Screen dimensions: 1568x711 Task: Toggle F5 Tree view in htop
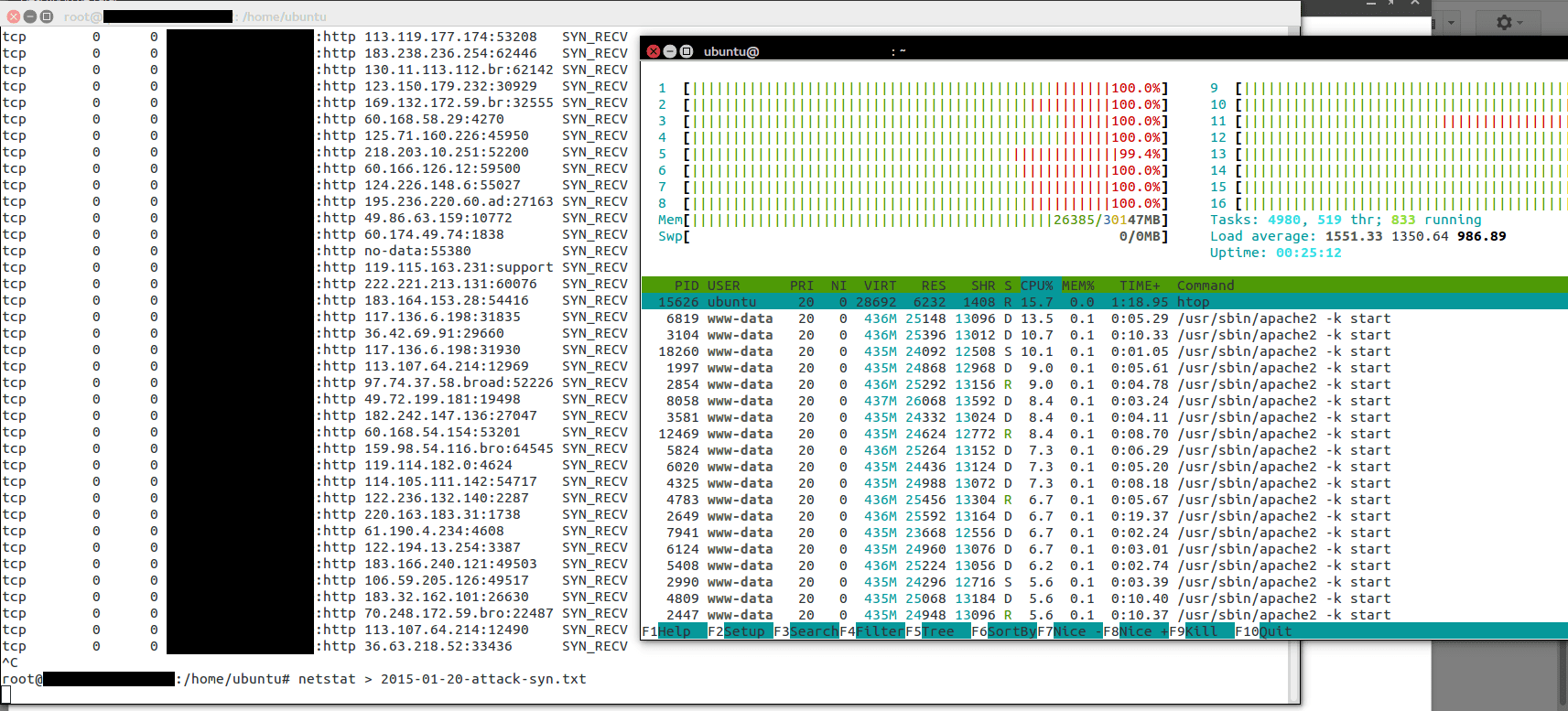pyautogui.click(x=937, y=631)
